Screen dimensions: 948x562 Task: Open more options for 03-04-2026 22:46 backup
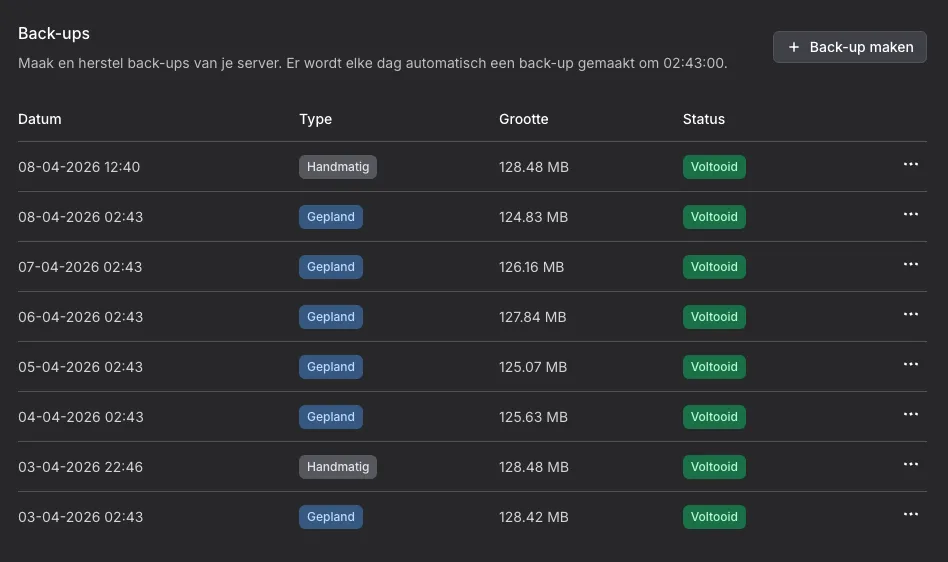click(911, 464)
